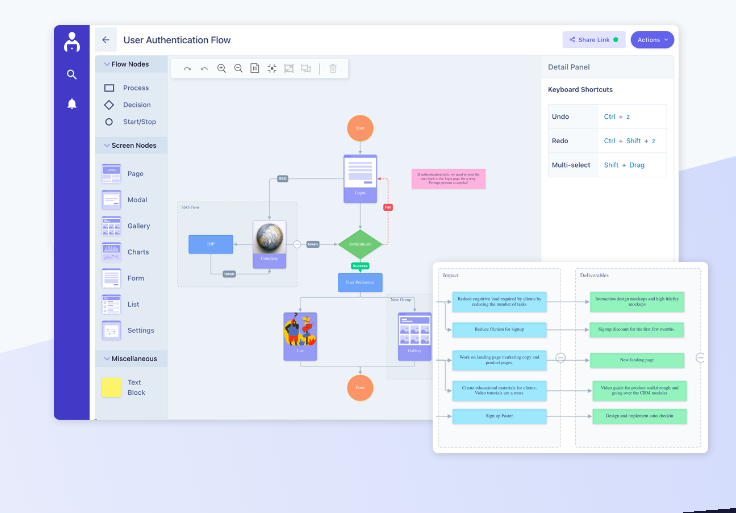Image resolution: width=736 pixels, height=513 pixels.
Task: Collapse Impact group via minus circle handle
Action: pos(560,358)
